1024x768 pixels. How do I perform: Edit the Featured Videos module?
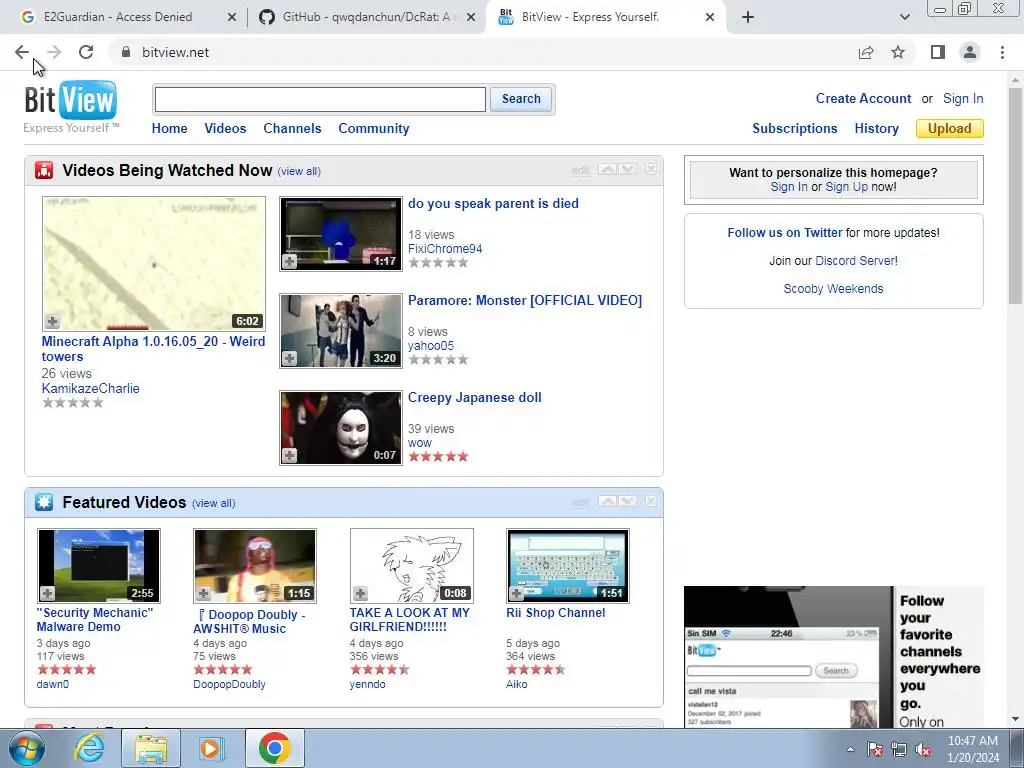pos(581,502)
